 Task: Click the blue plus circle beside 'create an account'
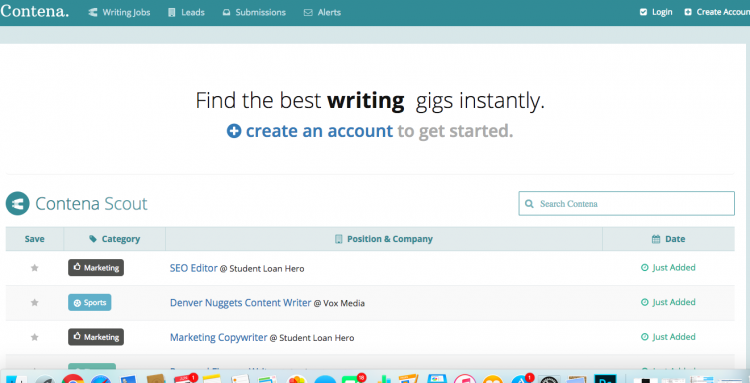tap(234, 131)
